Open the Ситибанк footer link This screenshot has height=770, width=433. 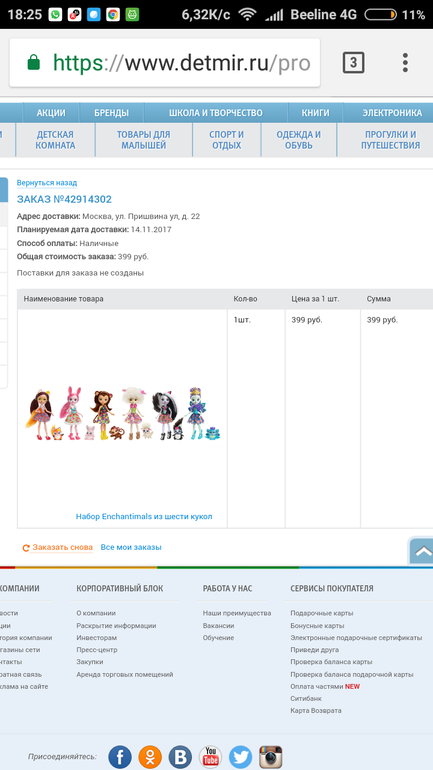306,698
